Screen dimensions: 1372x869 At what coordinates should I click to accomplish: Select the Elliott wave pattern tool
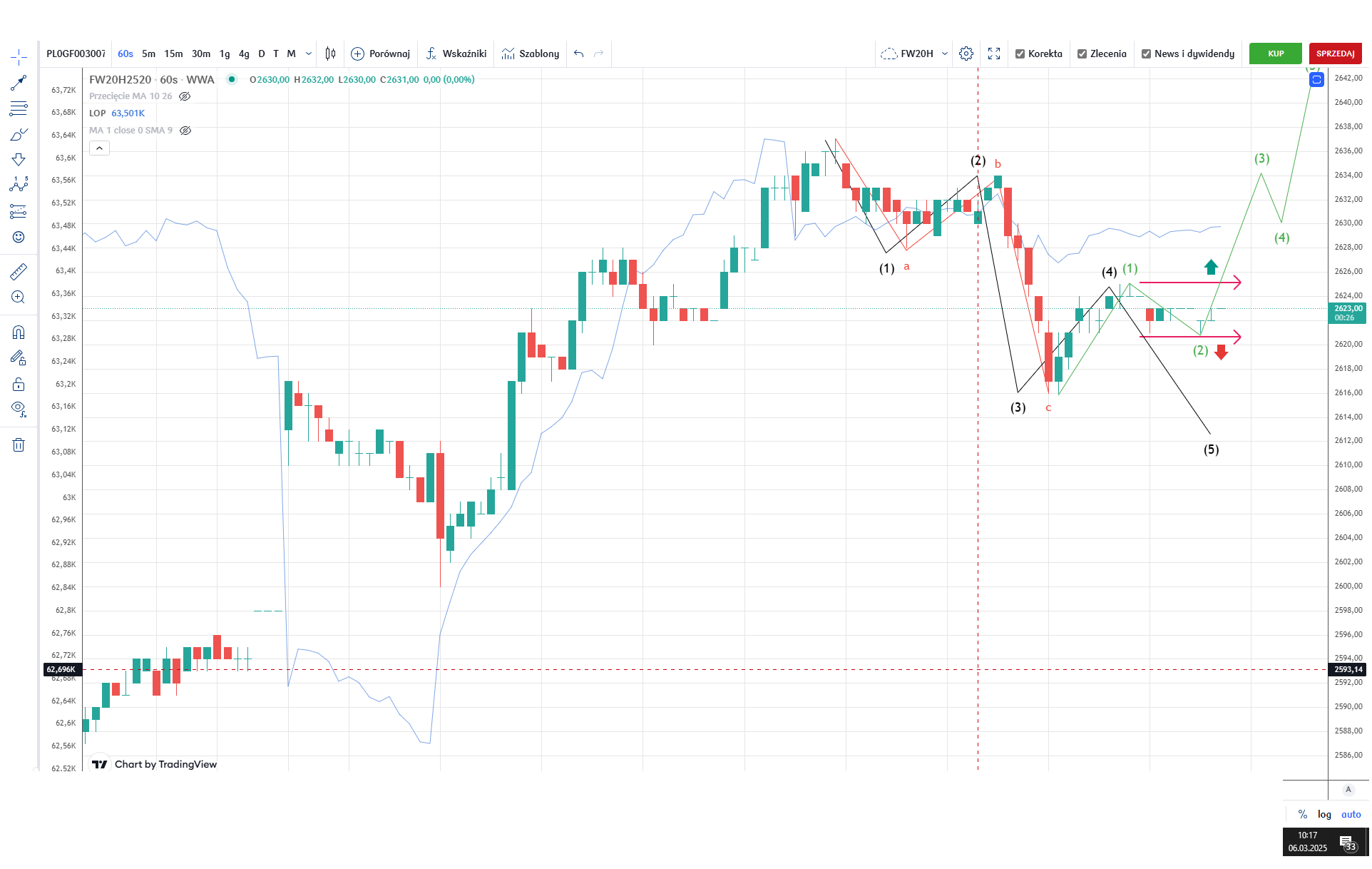click(x=19, y=185)
